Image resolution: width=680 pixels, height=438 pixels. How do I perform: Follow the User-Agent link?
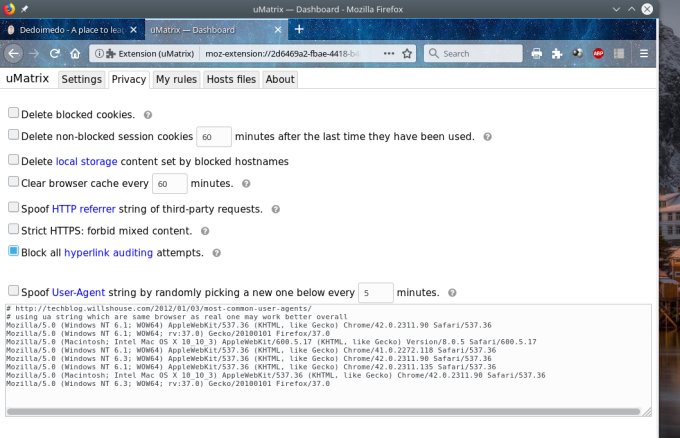tap(78, 293)
